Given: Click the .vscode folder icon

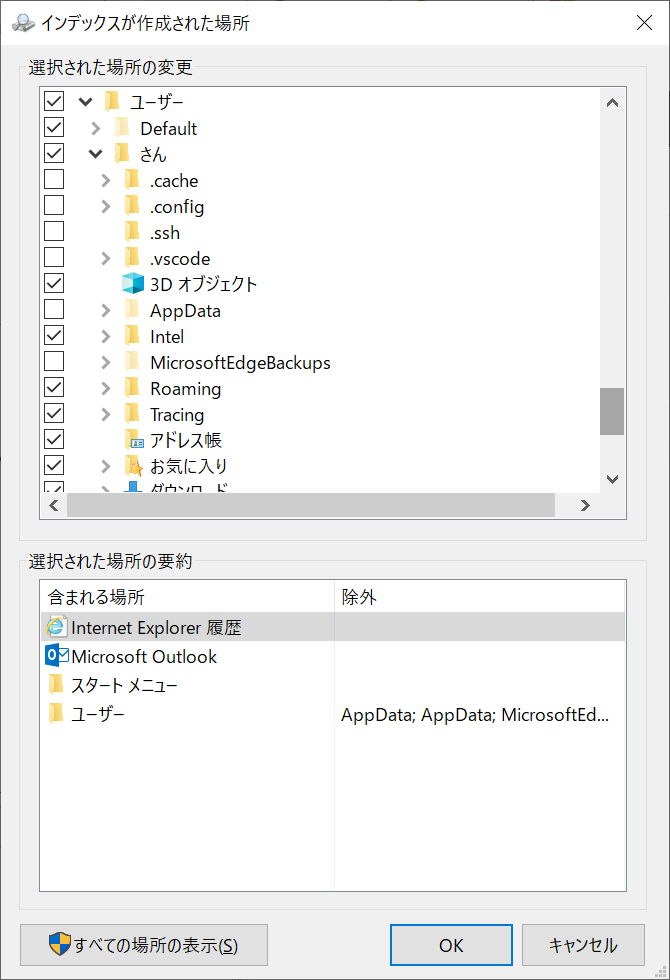Looking at the screenshot, I should pyautogui.click(x=132, y=258).
